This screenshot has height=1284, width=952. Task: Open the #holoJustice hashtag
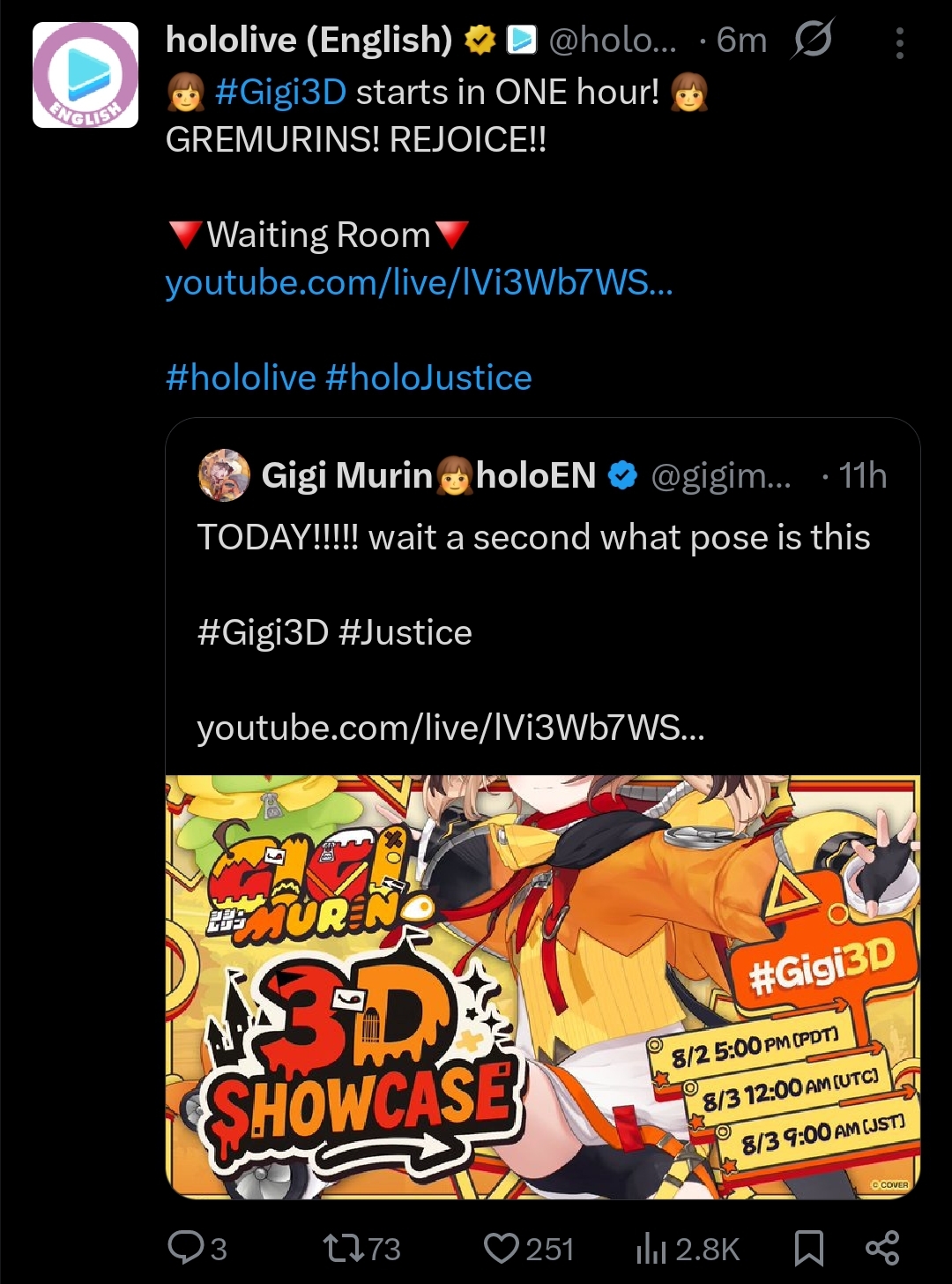pos(428,377)
